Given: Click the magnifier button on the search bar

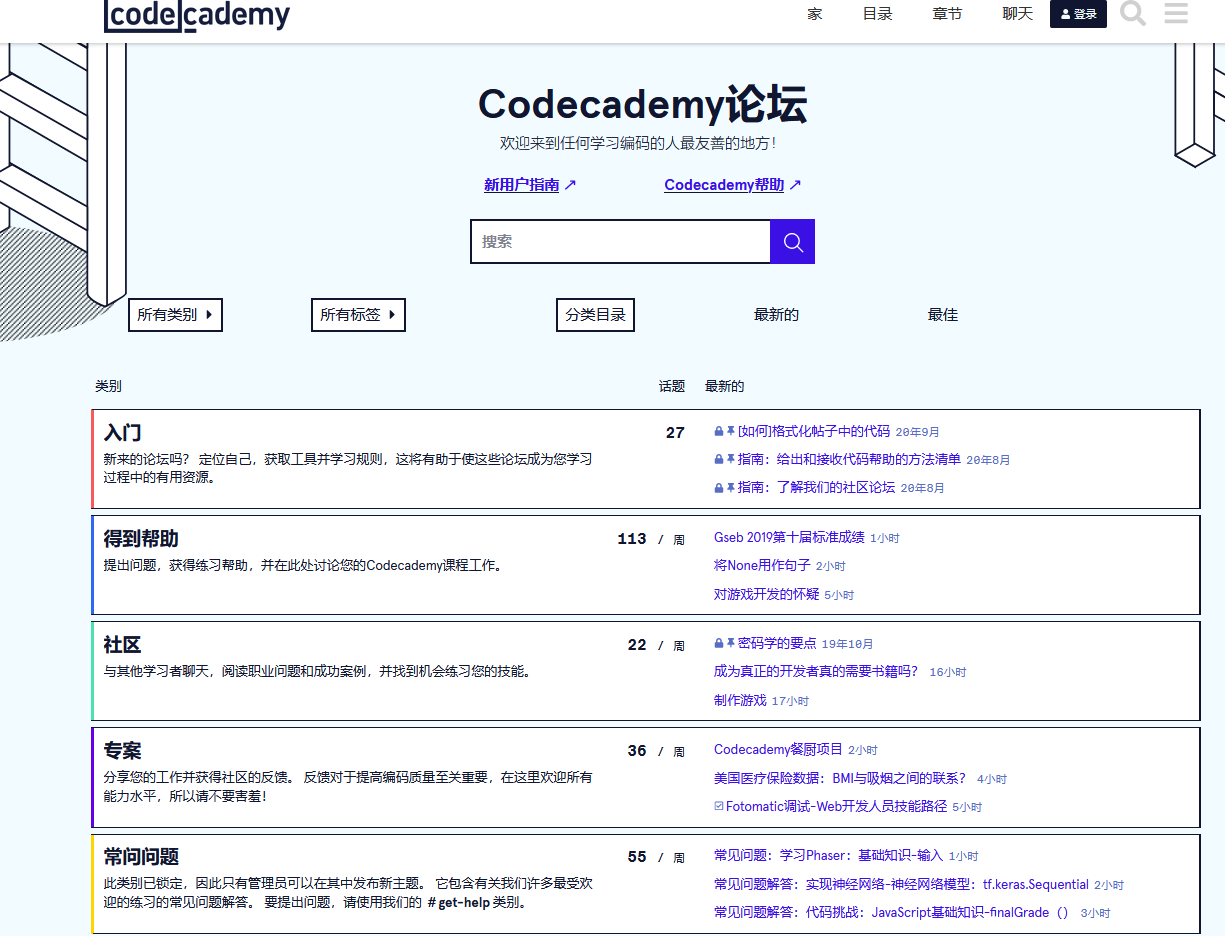Looking at the screenshot, I should pyautogui.click(x=792, y=241).
